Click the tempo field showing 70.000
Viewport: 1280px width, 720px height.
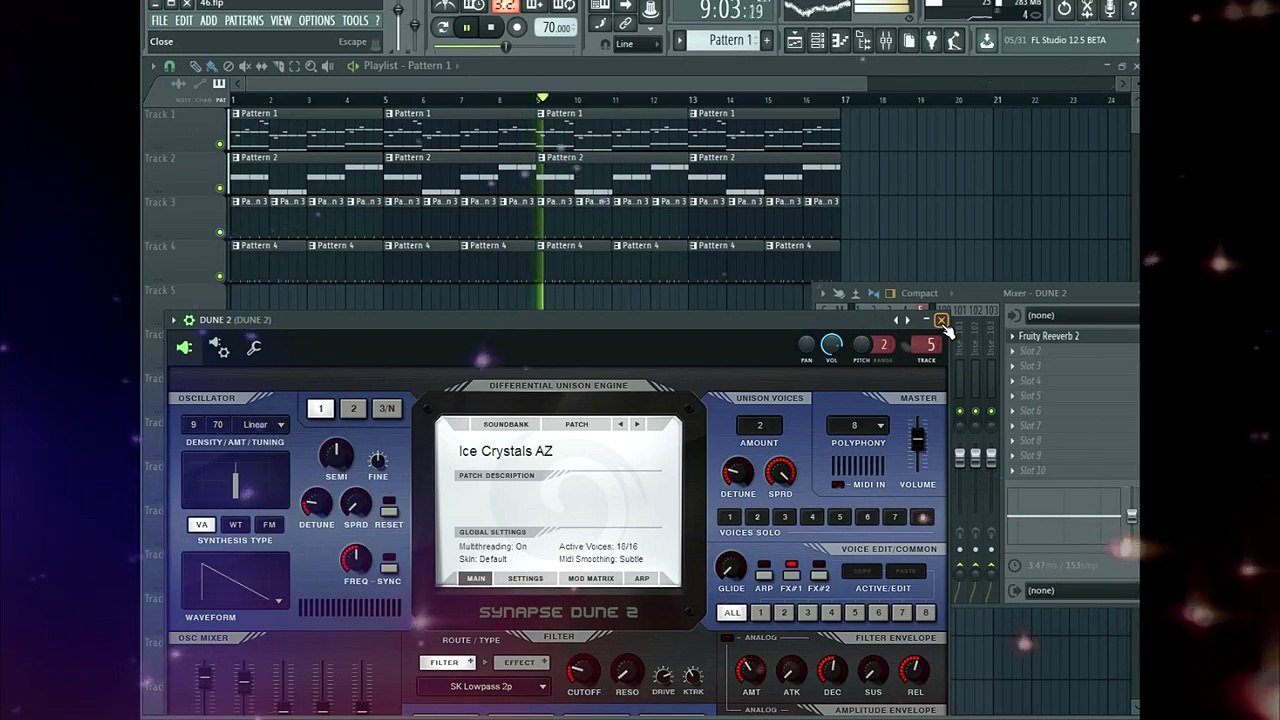pyautogui.click(x=556, y=28)
